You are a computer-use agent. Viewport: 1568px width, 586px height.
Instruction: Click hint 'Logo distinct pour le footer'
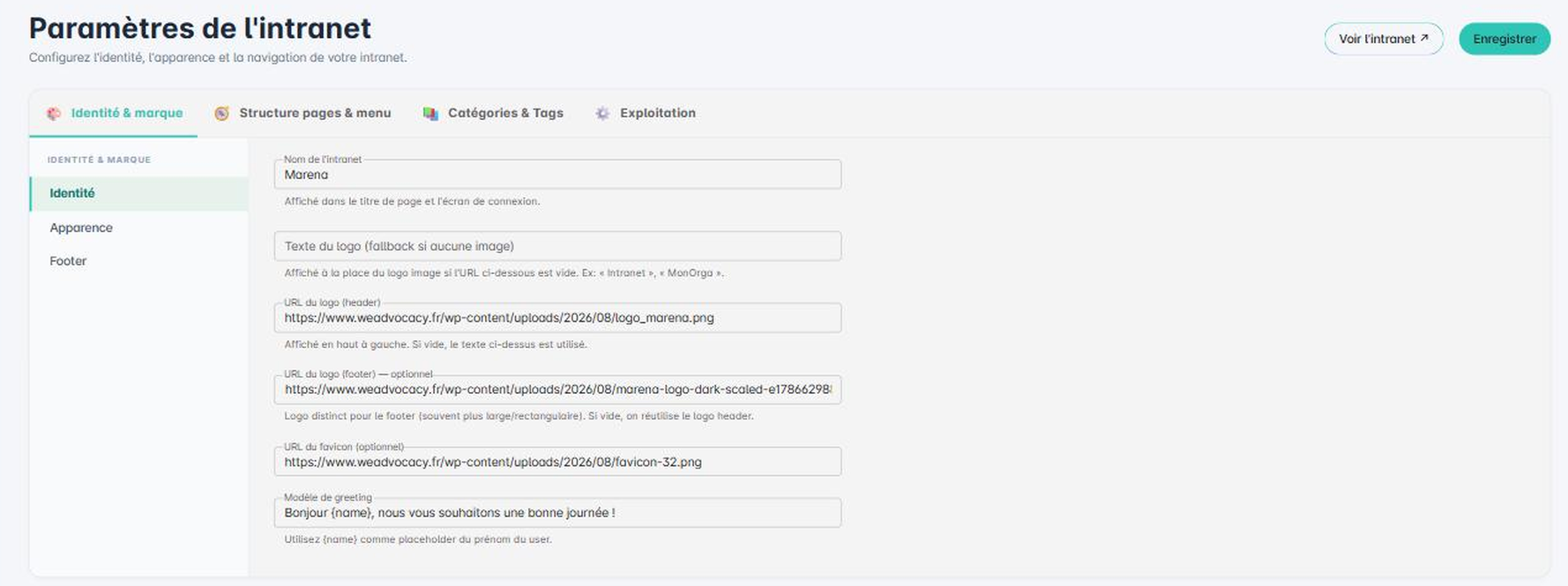coord(519,416)
